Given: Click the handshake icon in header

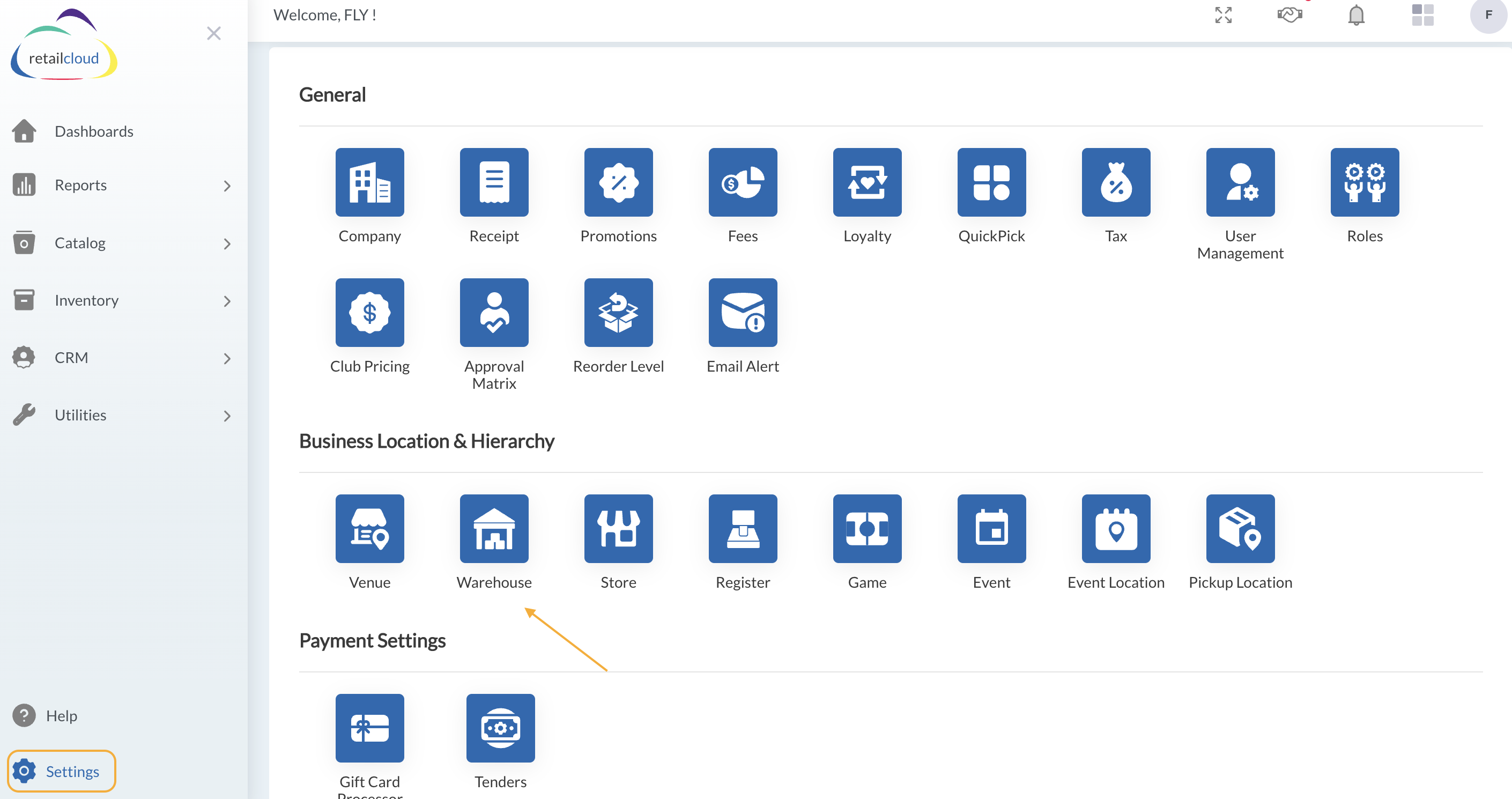Looking at the screenshot, I should pos(1290,14).
